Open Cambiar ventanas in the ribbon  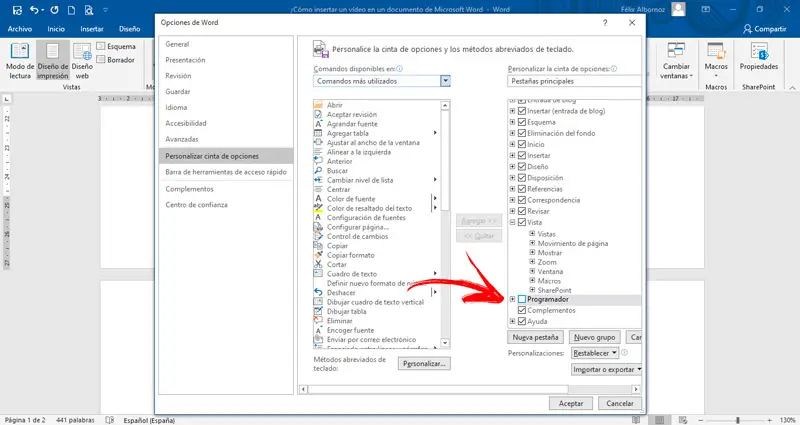(676, 61)
